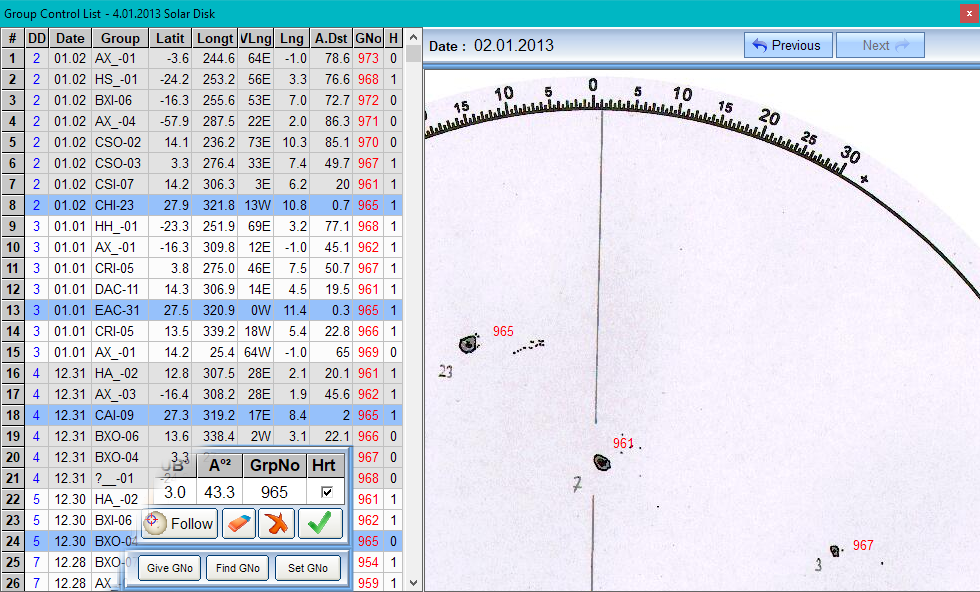This screenshot has width=980, height=592.
Task: Click GNo 973 in row 1
Action: coord(368,58)
